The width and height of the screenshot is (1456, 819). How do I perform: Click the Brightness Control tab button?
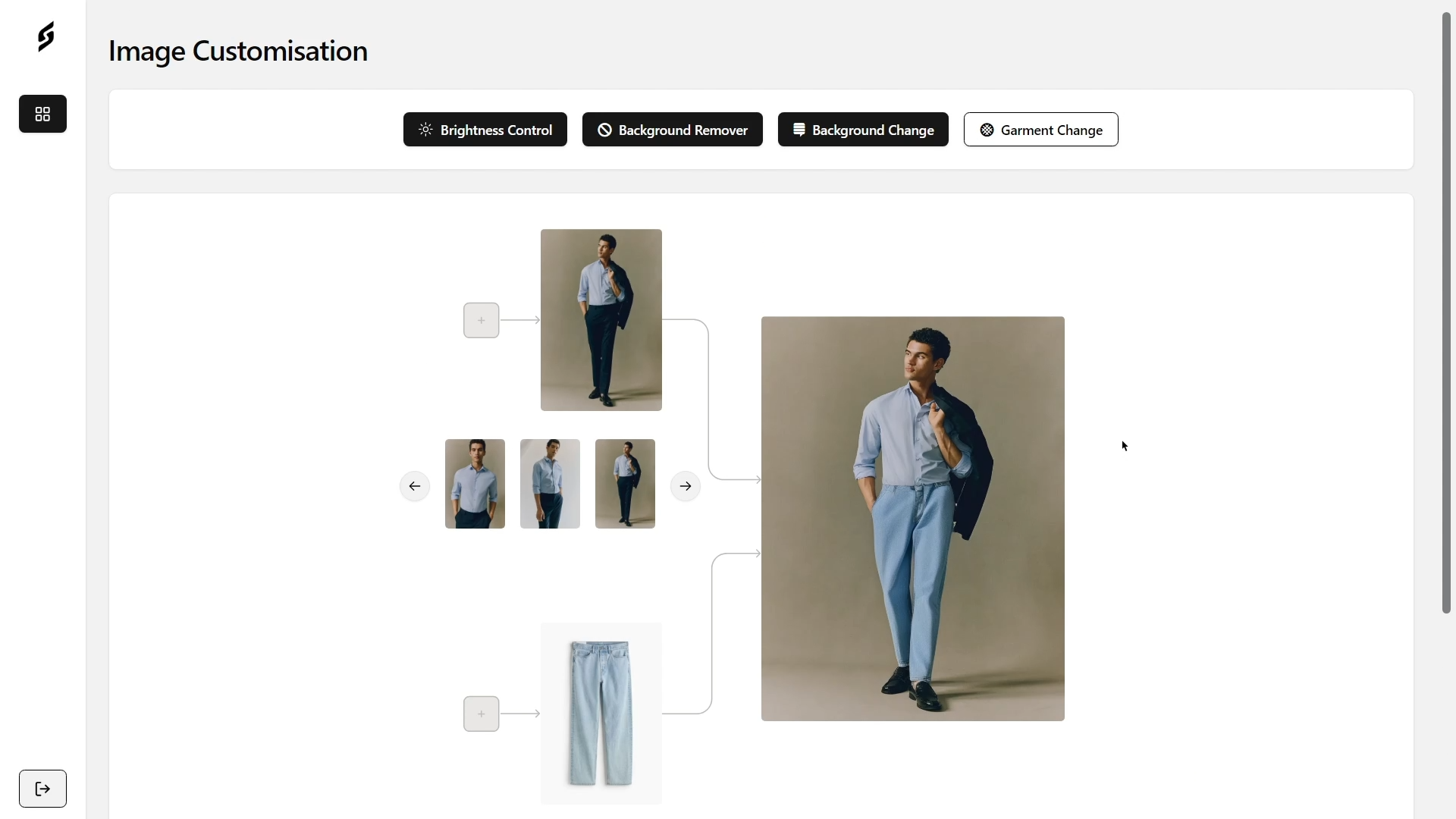pyautogui.click(x=485, y=129)
